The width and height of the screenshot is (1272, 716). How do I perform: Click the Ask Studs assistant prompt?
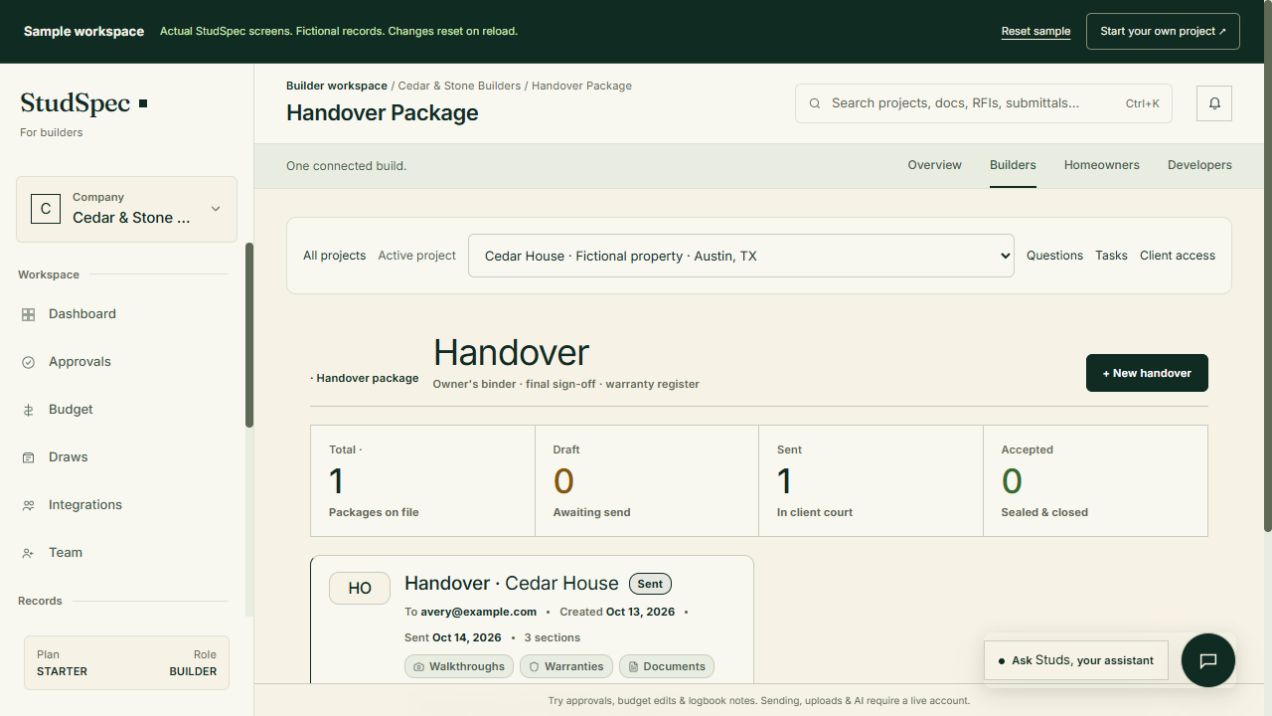1076,660
